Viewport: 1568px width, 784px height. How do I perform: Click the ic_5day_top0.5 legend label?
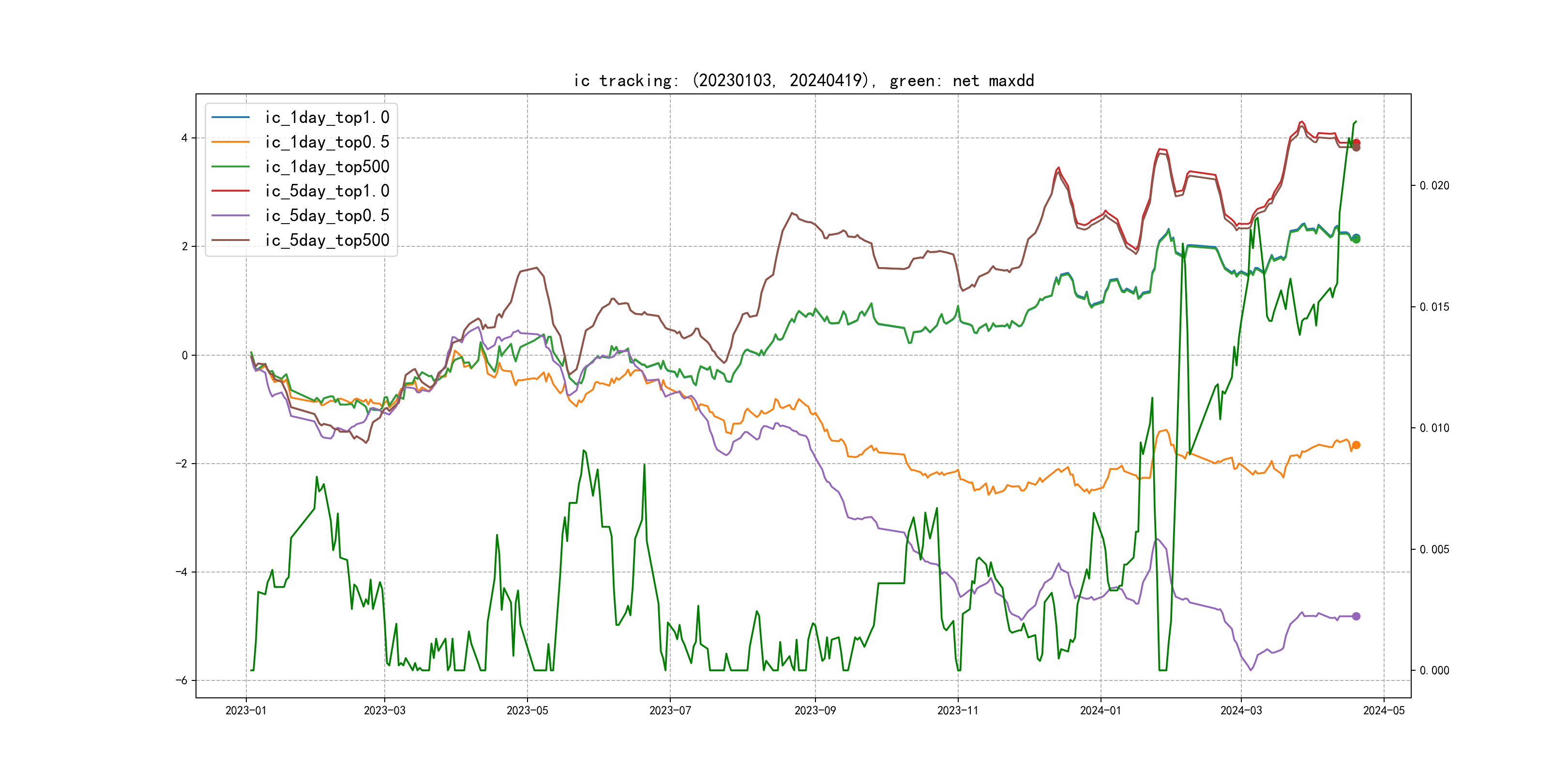coord(327,215)
